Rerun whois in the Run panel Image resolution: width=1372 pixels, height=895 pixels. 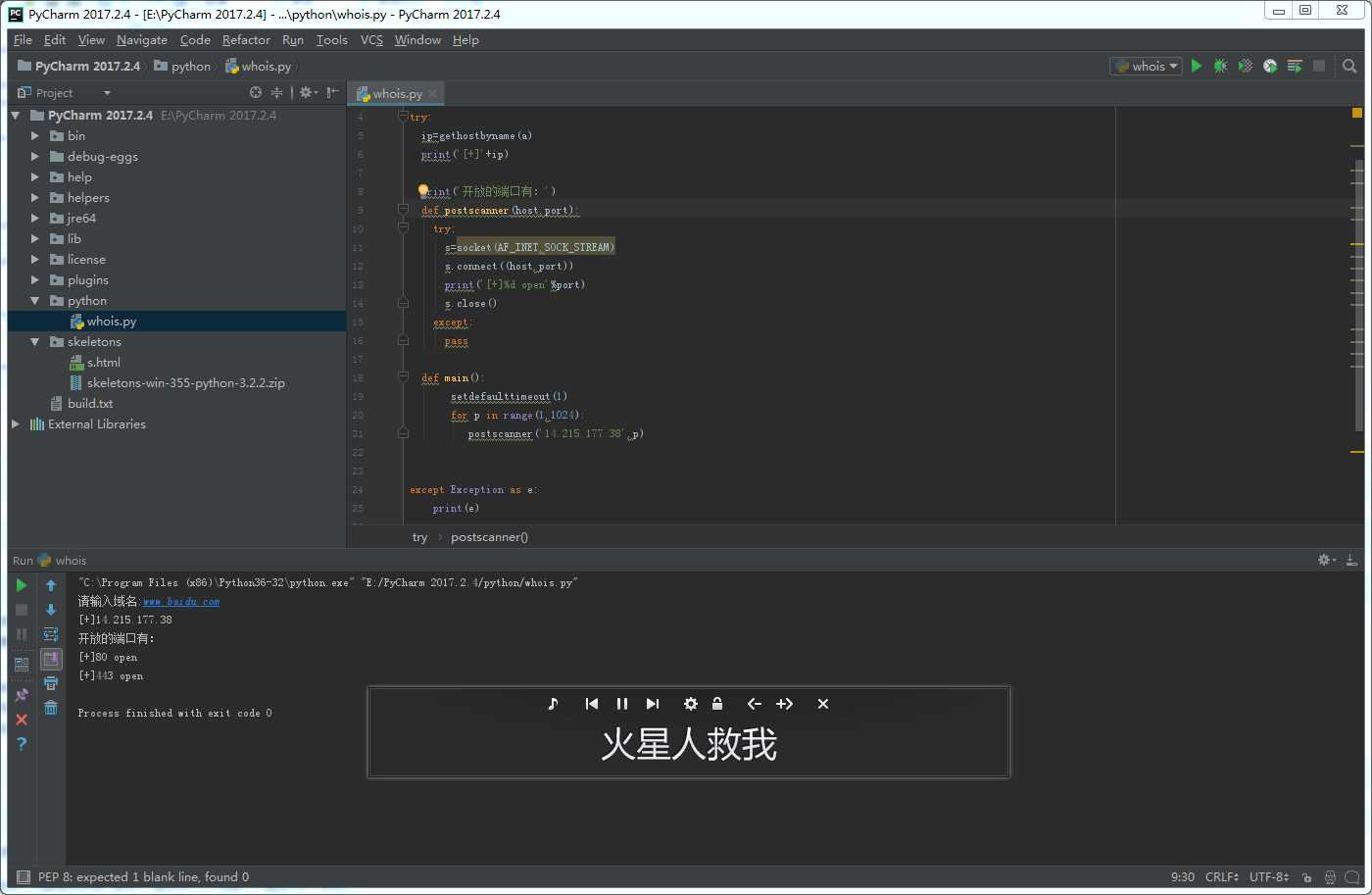[x=22, y=585]
